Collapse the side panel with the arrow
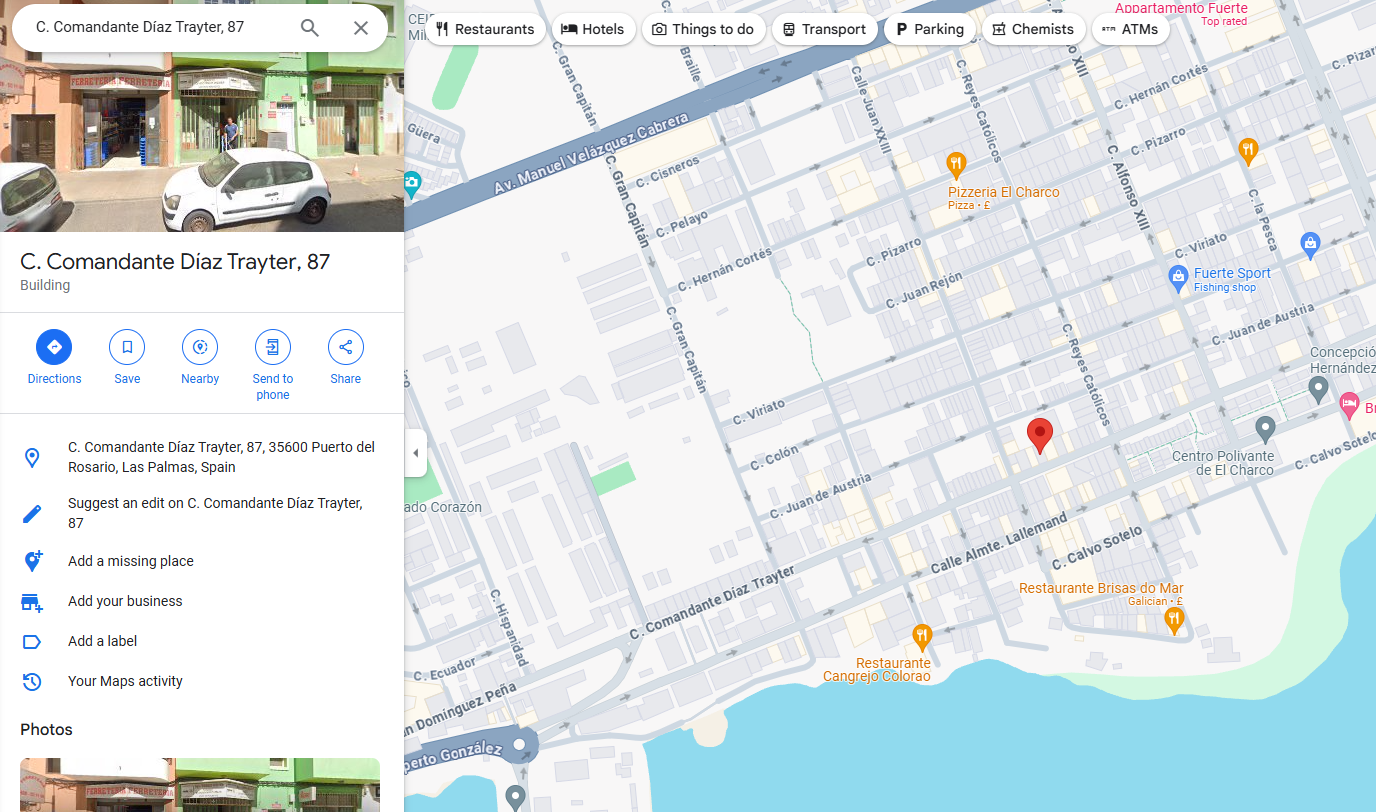The image size is (1376, 812). click(x=416, y=454)
